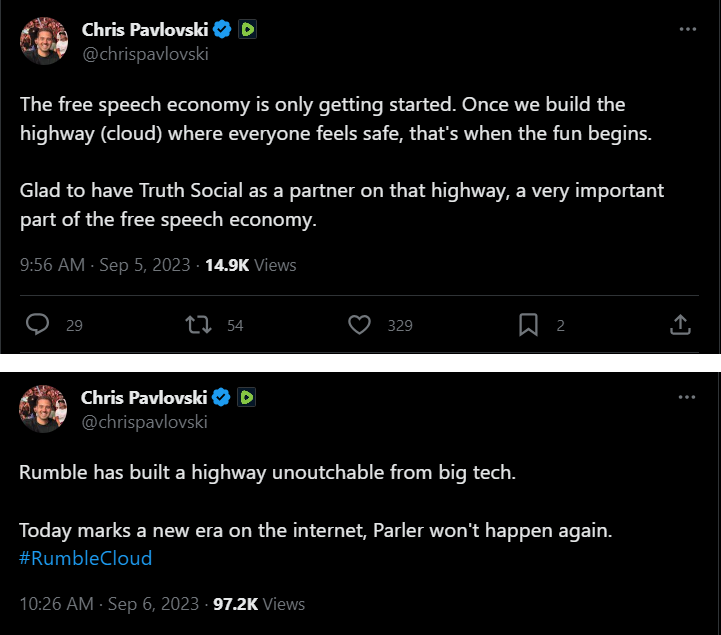721x635 pixels.
Task: Repost the free speech economy tweet
Action: [x=198, y=325]
